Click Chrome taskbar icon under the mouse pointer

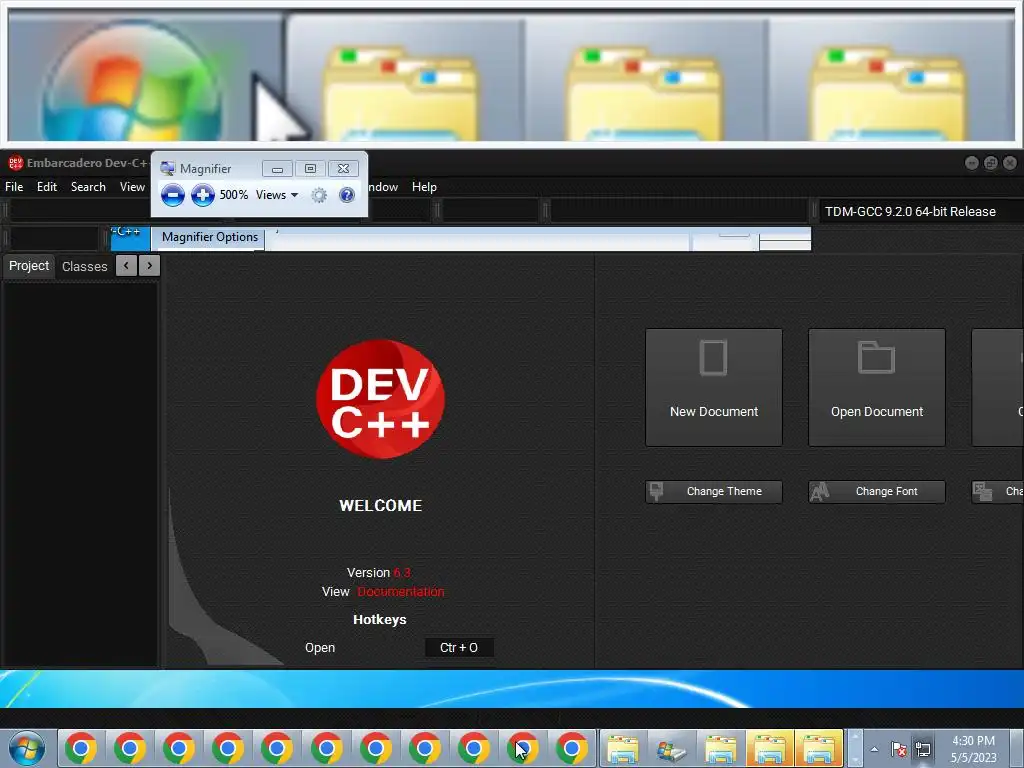point(523,748)
